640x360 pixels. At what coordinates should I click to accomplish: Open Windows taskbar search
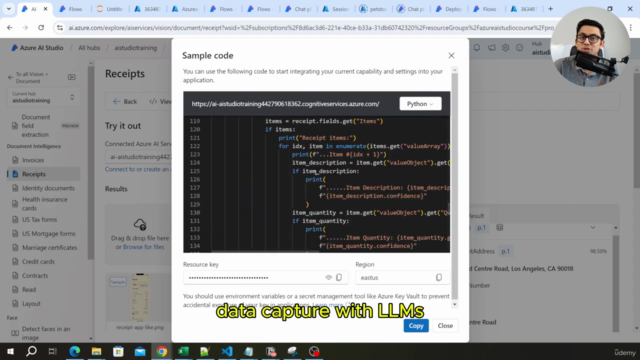pos(31,351)
